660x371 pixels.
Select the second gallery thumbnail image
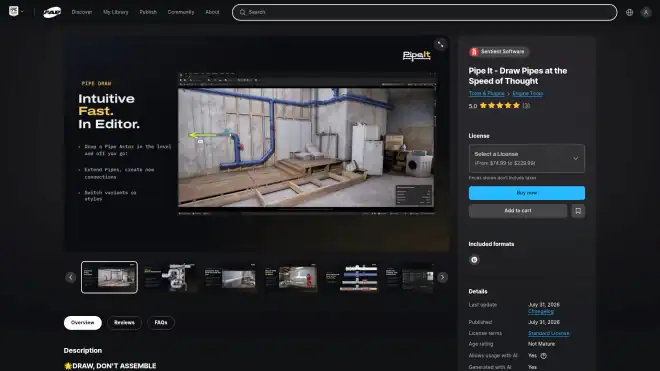[x=170, y=277]
